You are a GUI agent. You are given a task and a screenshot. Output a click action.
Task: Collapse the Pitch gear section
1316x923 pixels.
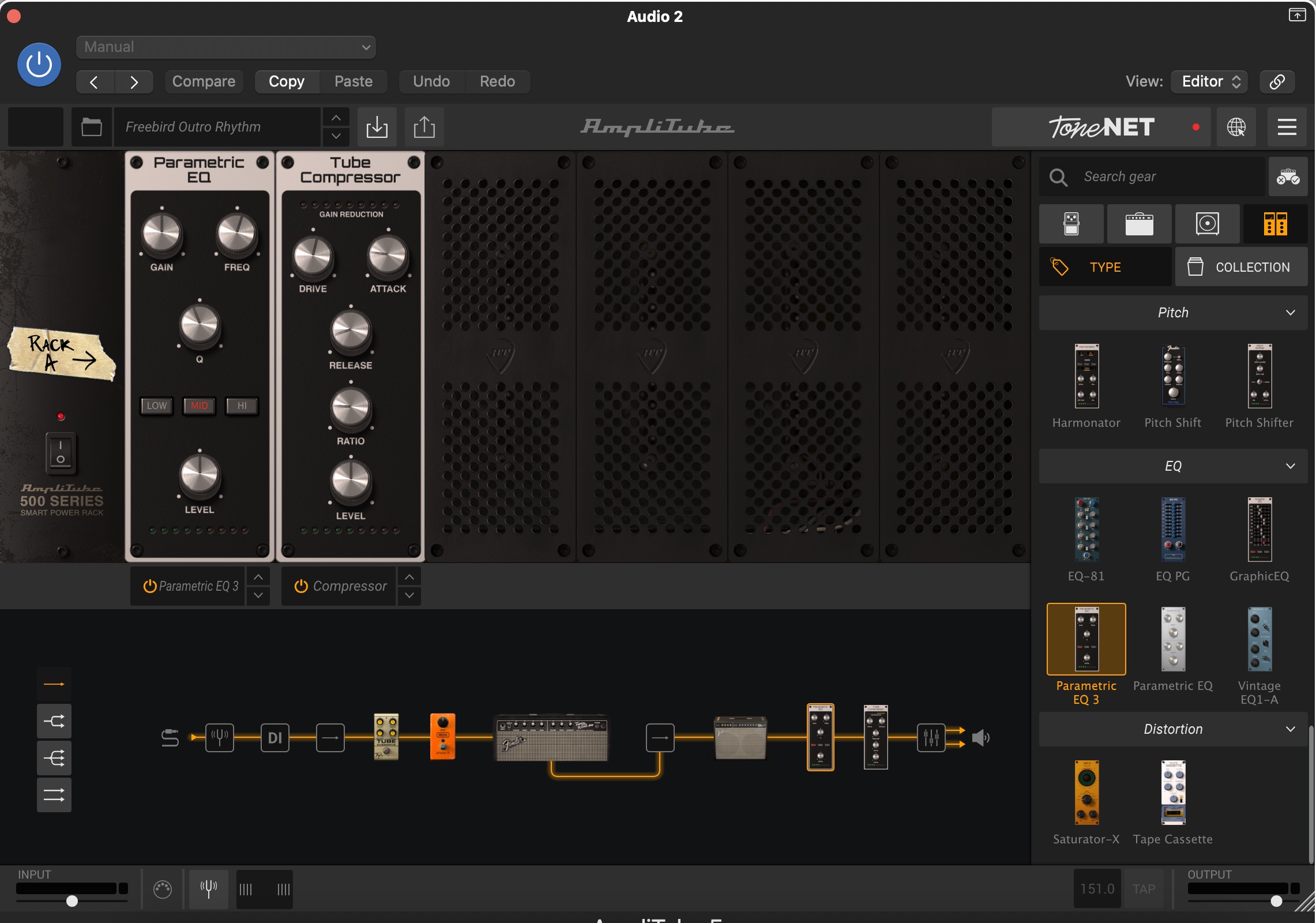tap(1173, 313)
